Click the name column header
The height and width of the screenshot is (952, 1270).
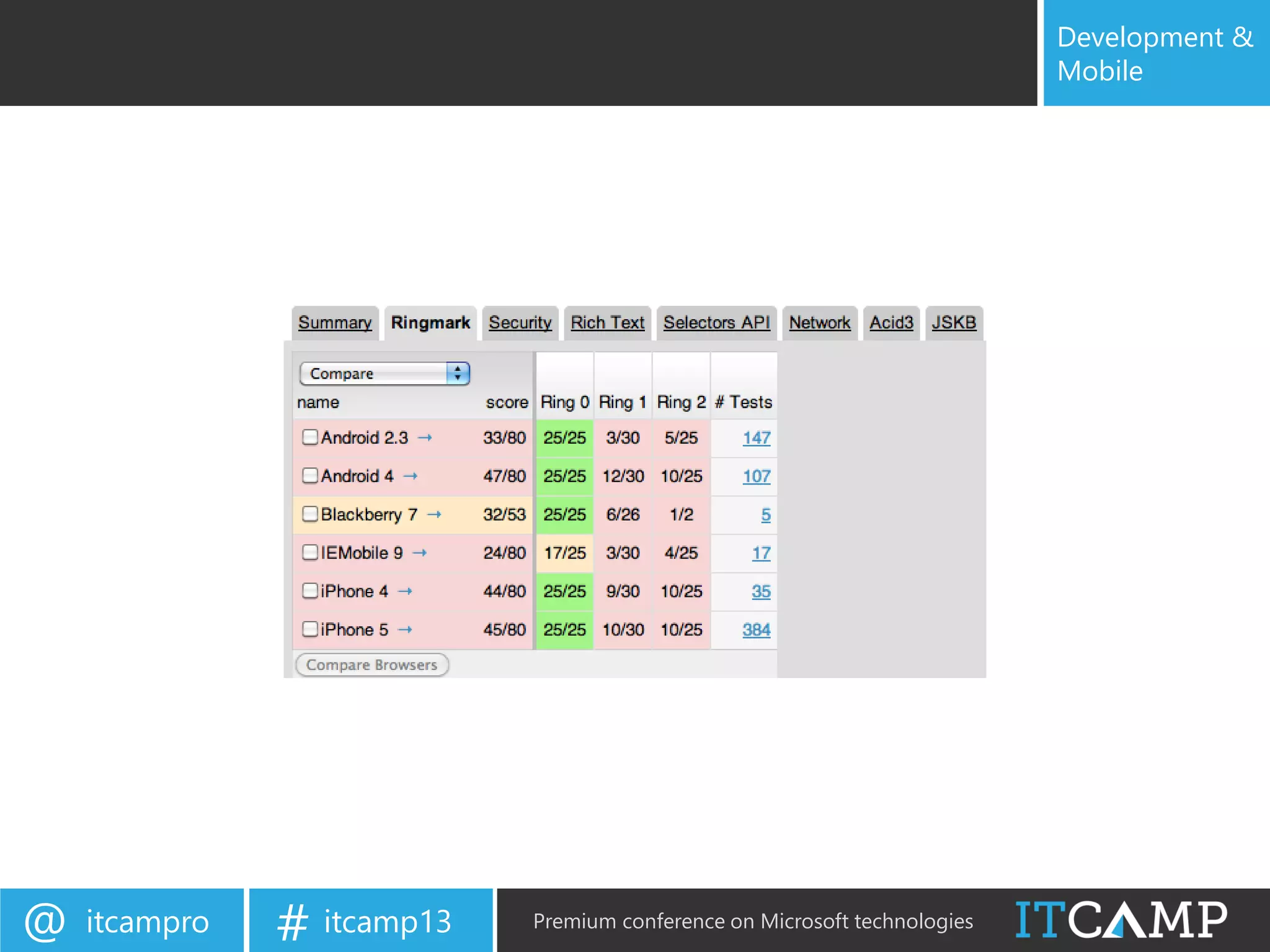tap(318, 403)
